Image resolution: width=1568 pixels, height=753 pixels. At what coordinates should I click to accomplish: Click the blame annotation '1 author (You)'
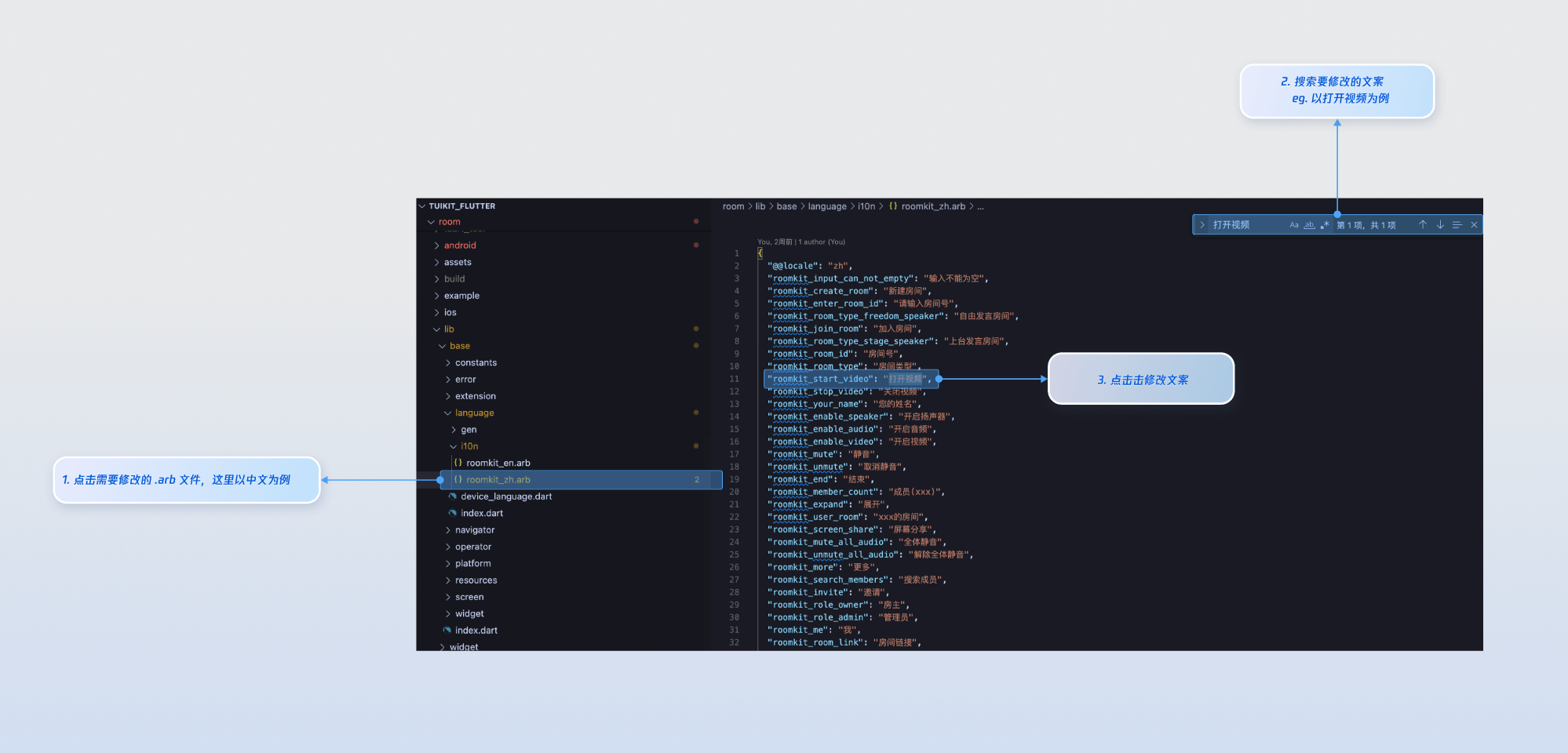tap(822, 242)
